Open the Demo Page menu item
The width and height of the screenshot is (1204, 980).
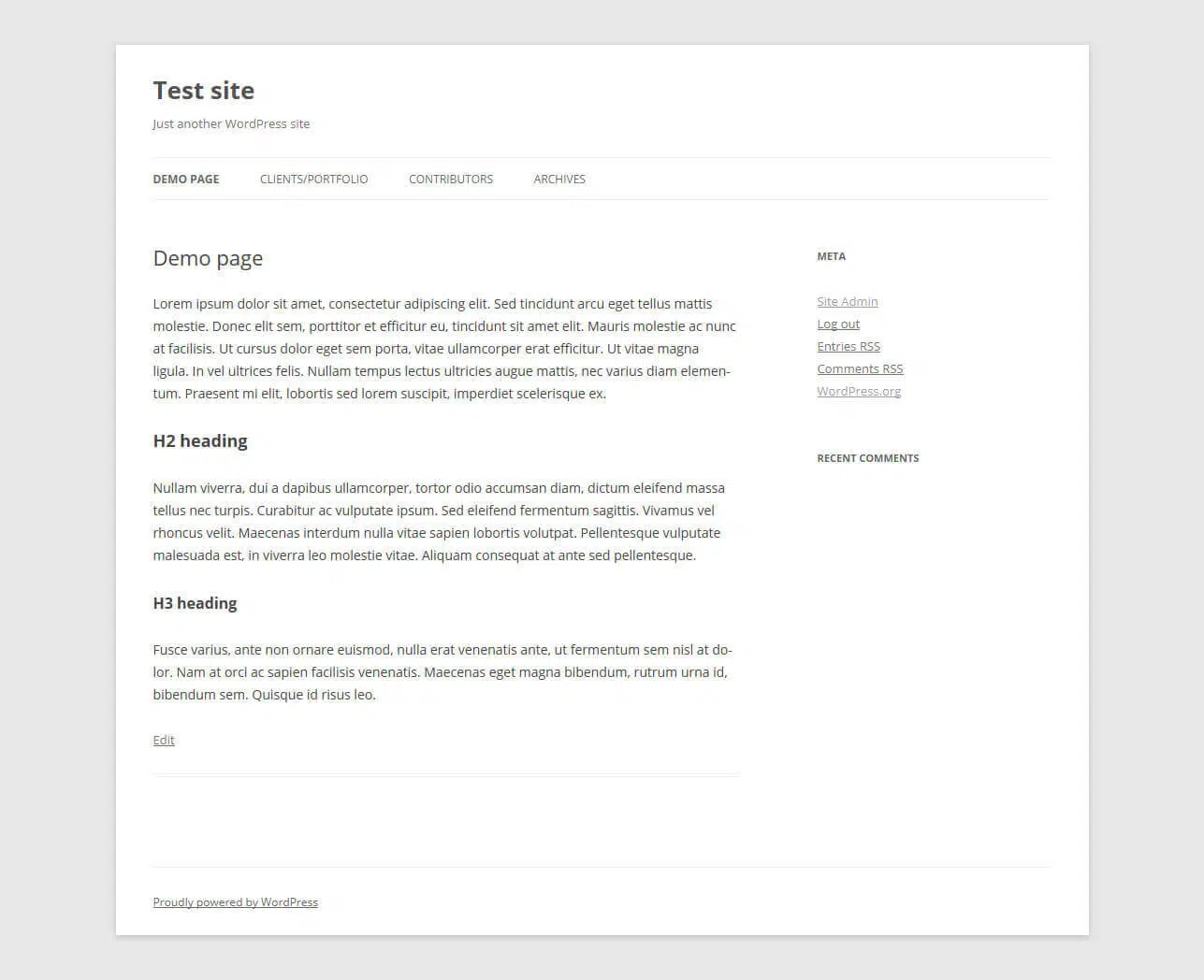(x=186, y=180)
